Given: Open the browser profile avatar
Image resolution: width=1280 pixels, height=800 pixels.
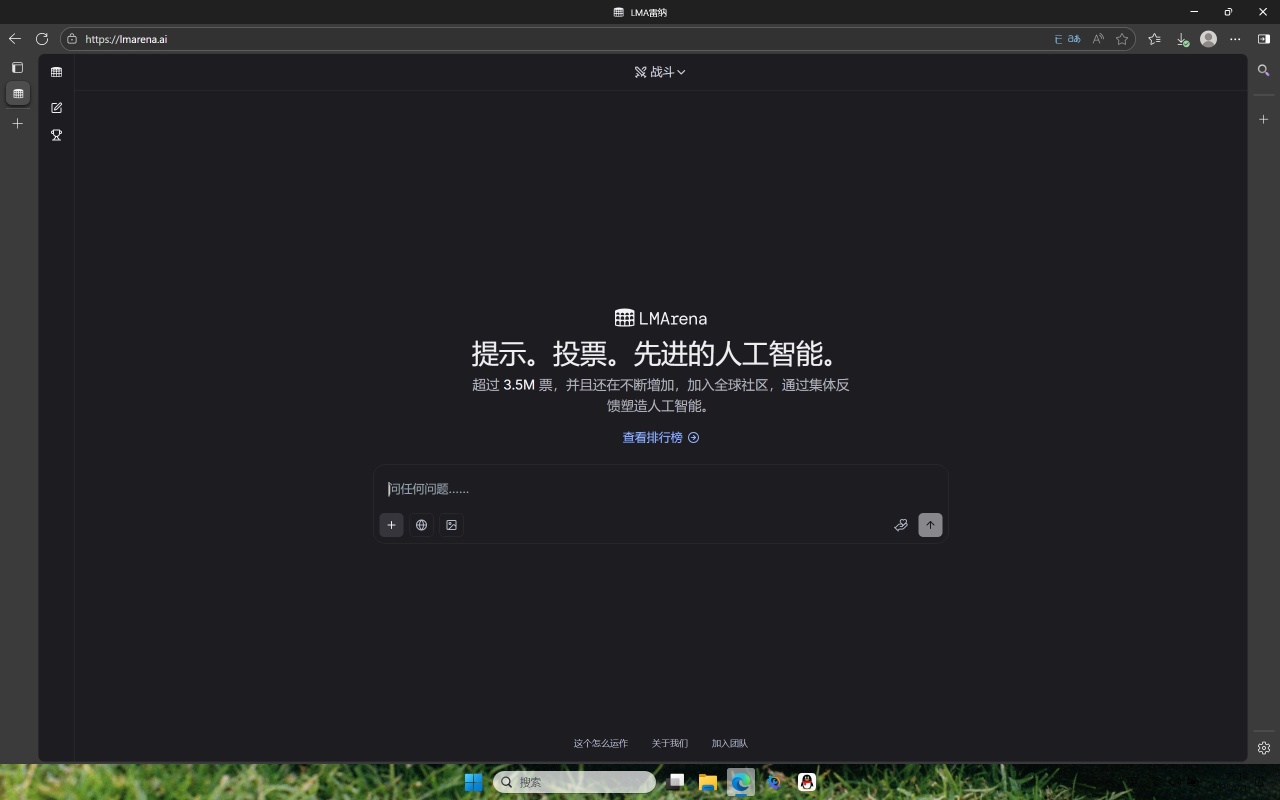Looking at the screenshot, I should pyautogui.click(x=1208, y=39).
